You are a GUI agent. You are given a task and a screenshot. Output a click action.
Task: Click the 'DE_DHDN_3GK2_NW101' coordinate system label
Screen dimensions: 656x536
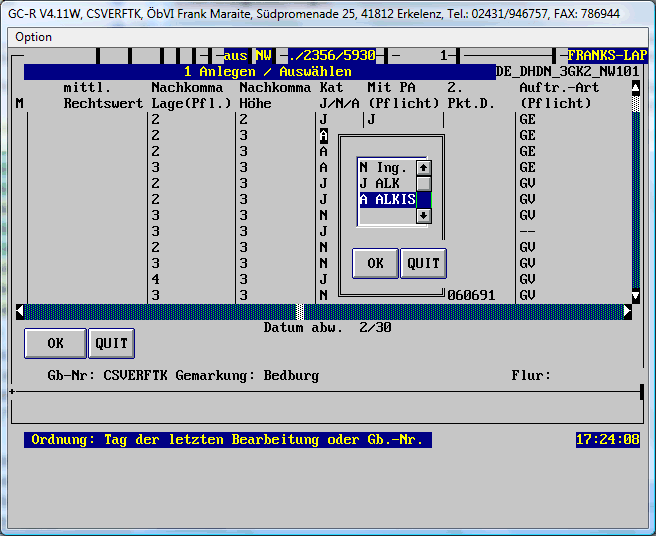click(x=567, y=72)
